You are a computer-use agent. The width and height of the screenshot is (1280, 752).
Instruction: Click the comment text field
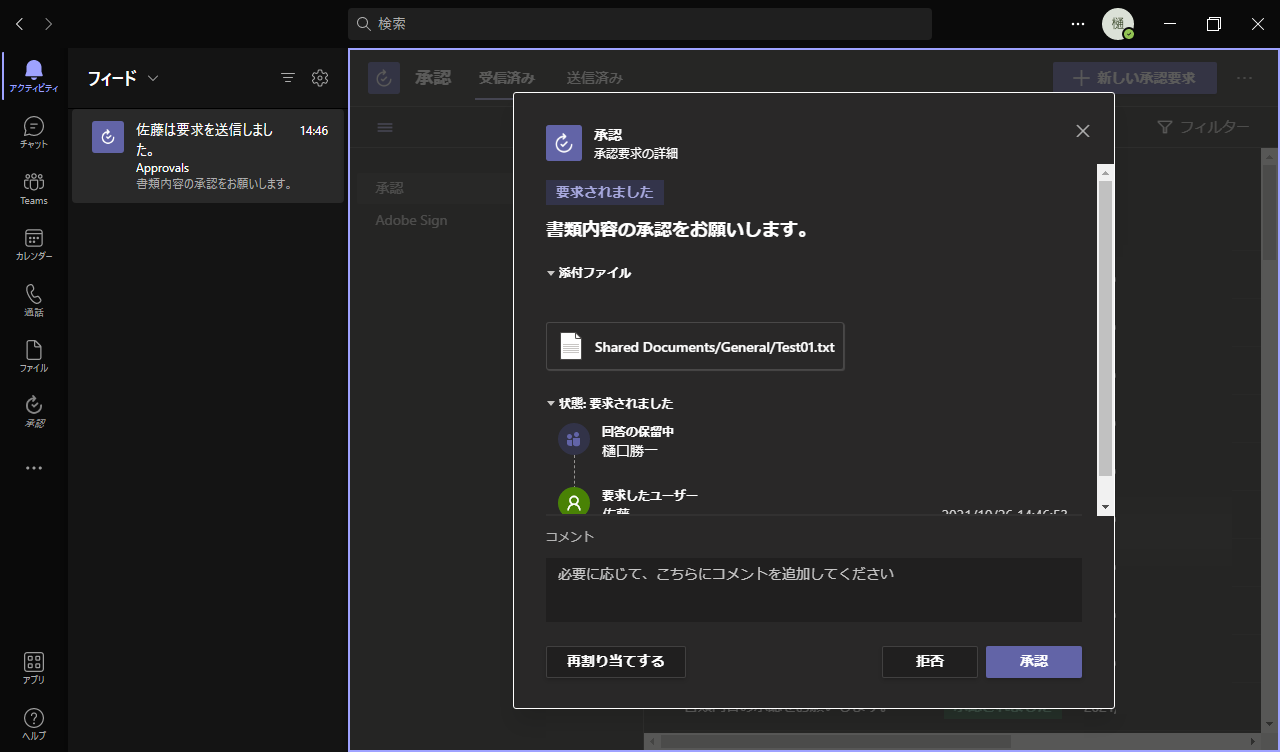click(x=814, y=590)
